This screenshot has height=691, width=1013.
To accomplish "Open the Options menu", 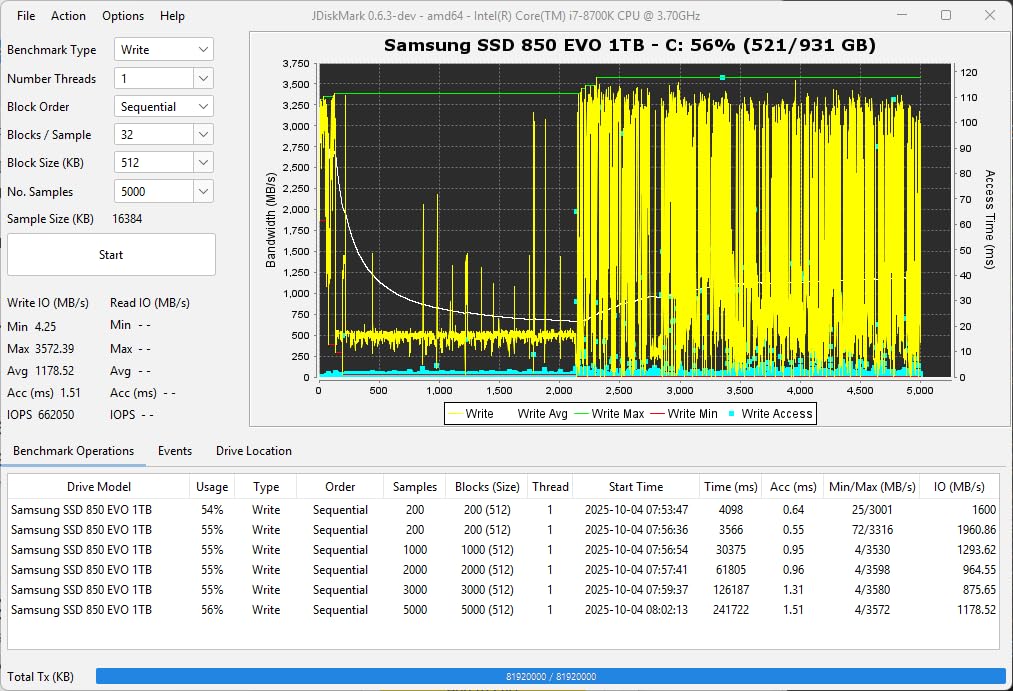I will tap(122, 15).
